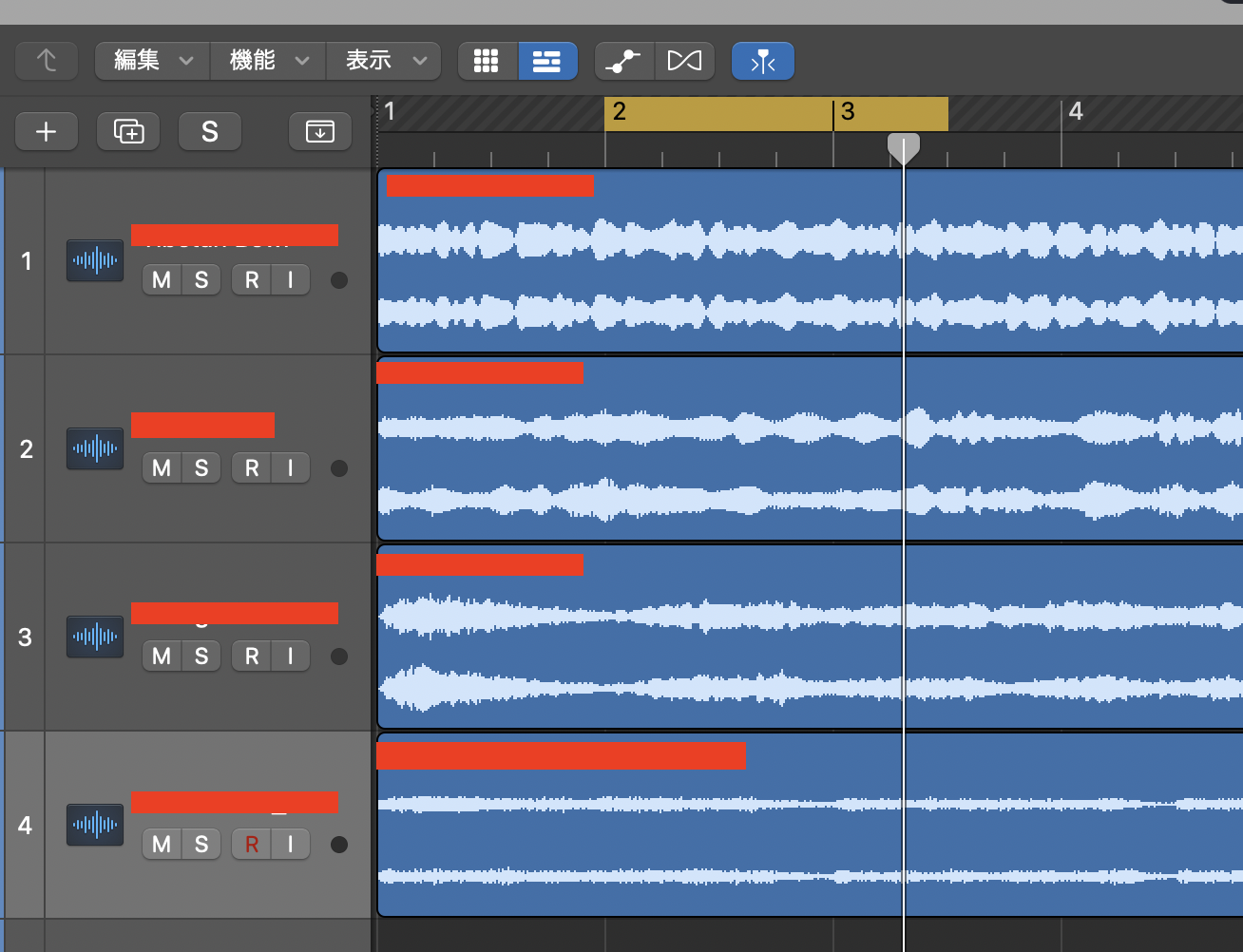Click the yellow cycle region in ruler
This screenshot has width=1243, height=952.
774,113
